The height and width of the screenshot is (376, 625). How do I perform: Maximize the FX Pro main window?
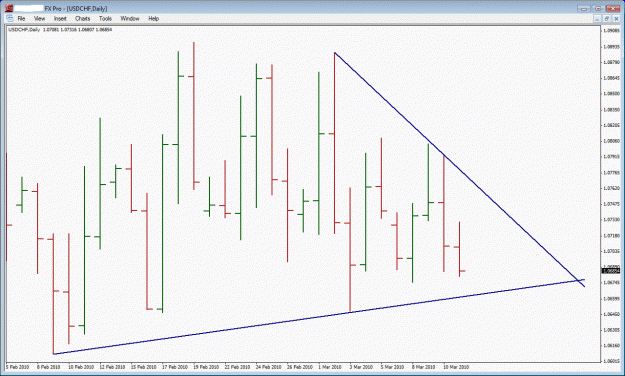pyautogui.click(x=598, y=8)
